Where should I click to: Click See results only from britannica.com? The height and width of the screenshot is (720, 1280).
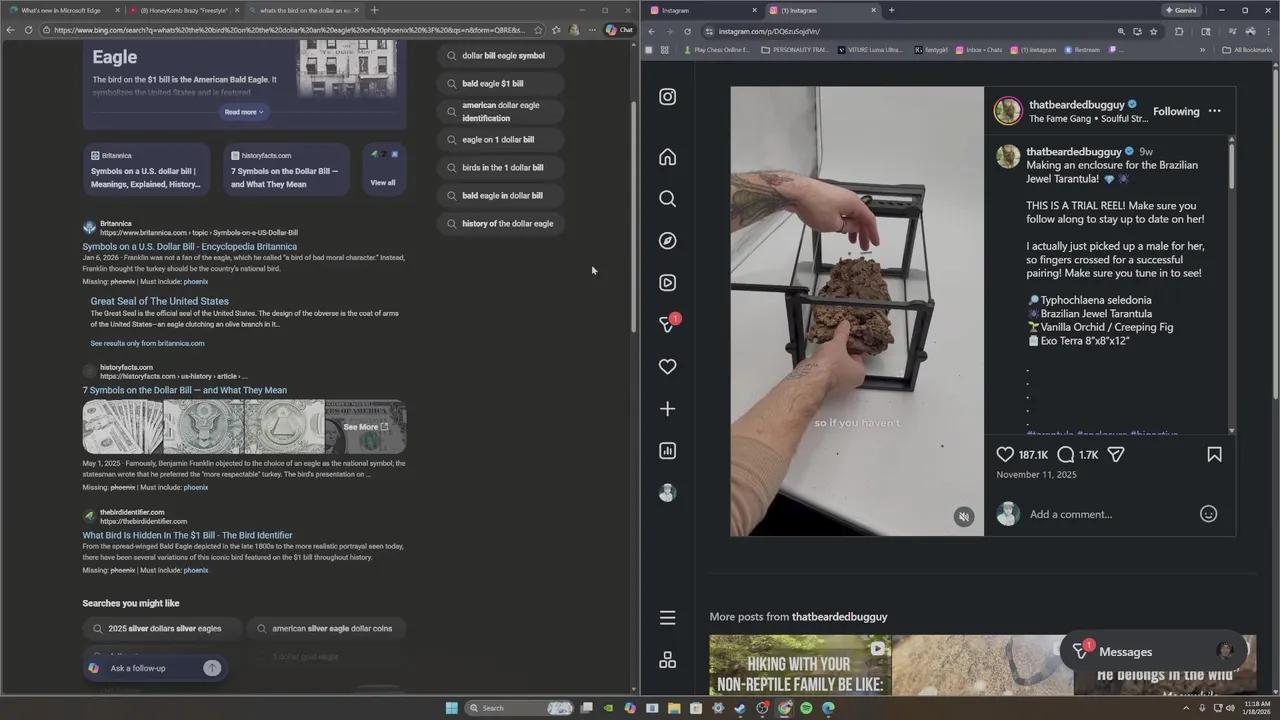tap(147, 343)
